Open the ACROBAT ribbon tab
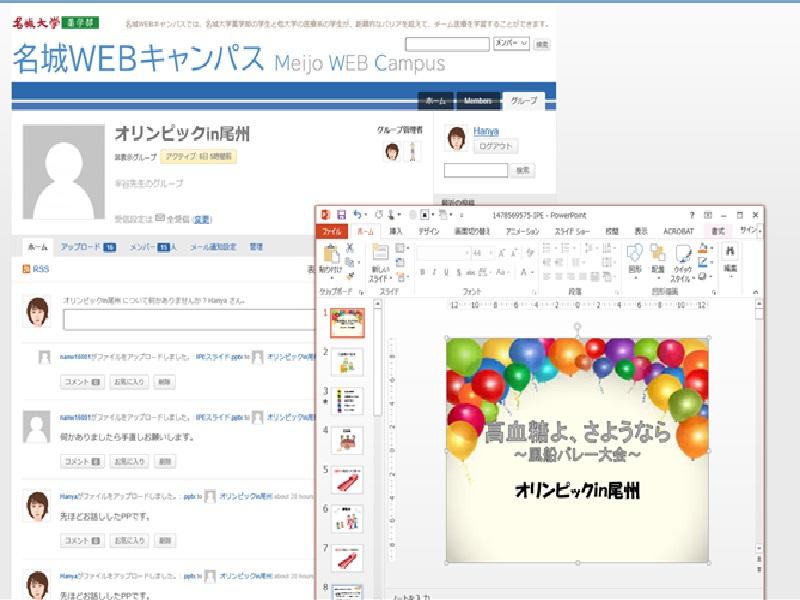 click(679, 232)
